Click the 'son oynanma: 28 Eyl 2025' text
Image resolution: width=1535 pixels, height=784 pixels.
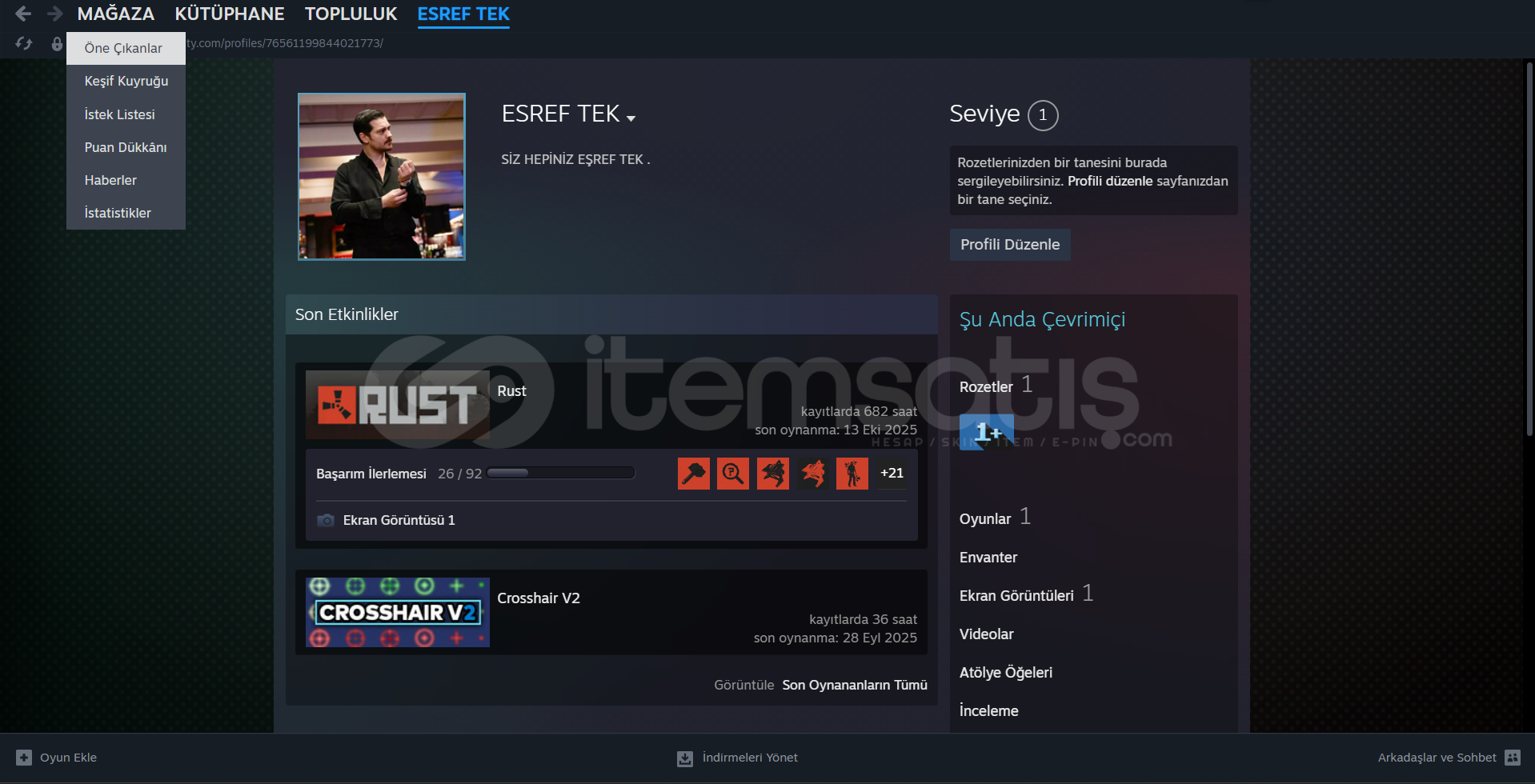836,638
